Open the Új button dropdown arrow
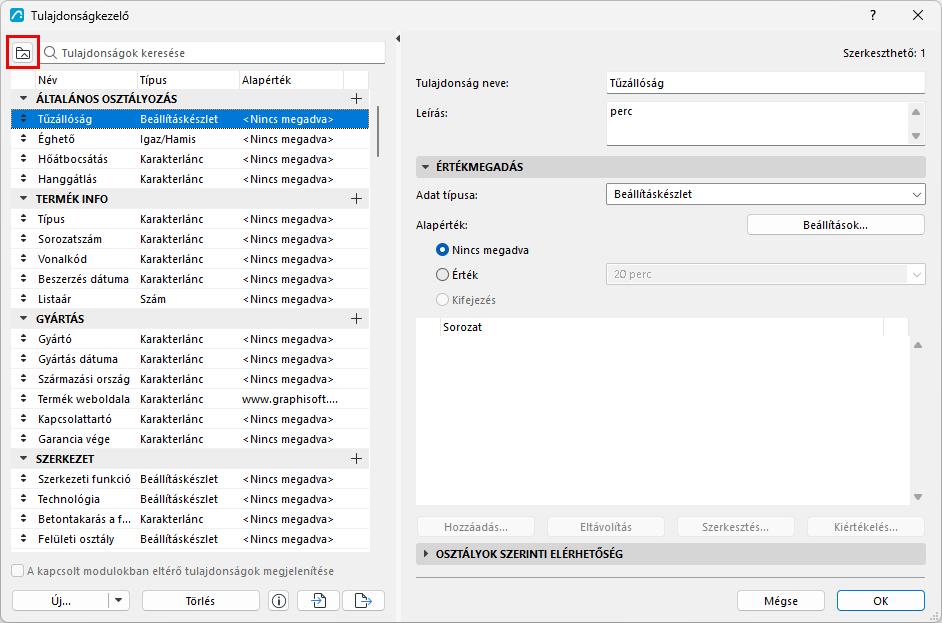Viewport: 942px width, 623px height. (x=119, y=601)
